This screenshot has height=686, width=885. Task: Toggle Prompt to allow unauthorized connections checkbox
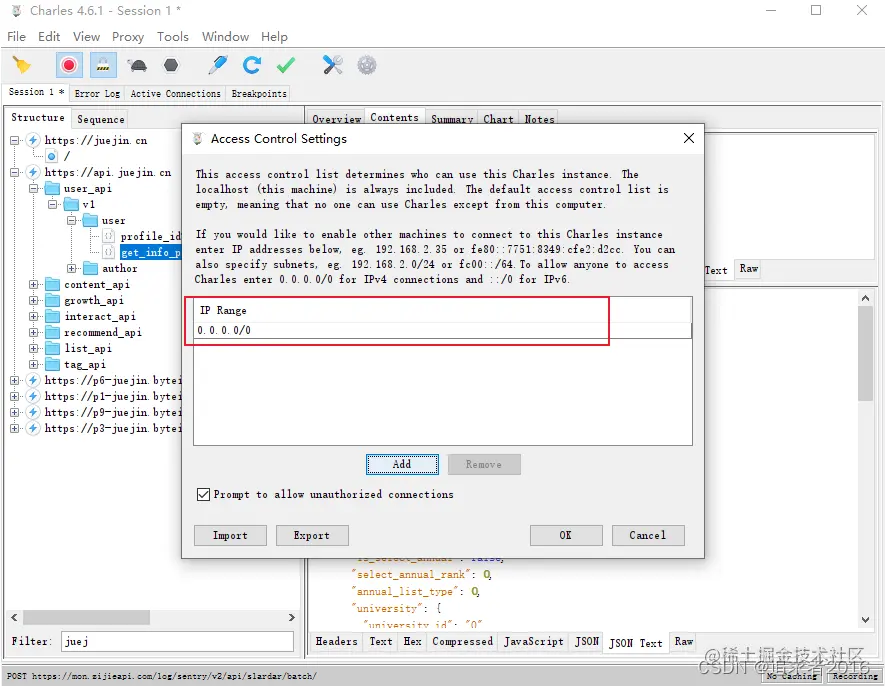pyautogui.click(x=203, y=495)
